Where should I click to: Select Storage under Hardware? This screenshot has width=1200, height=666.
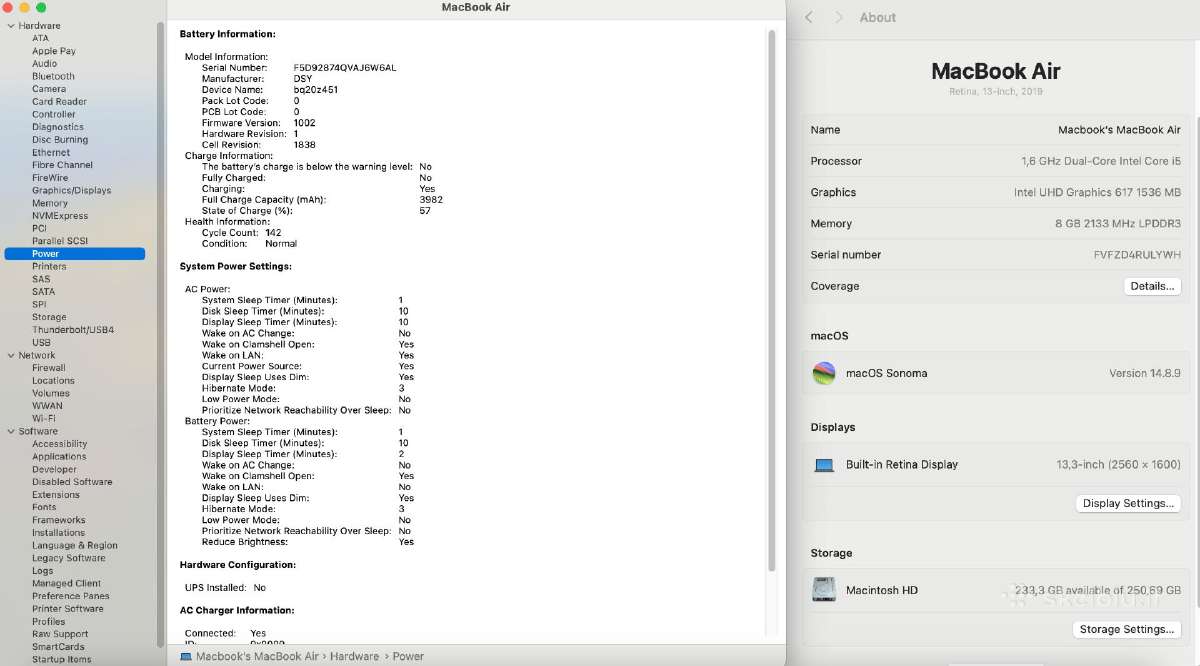(x=49, y=317)
